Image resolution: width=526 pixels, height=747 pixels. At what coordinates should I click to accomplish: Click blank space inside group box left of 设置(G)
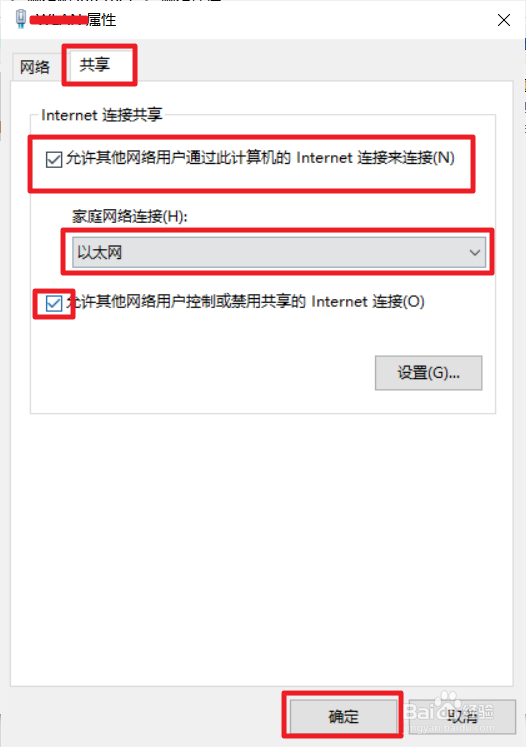click(200, 373)
